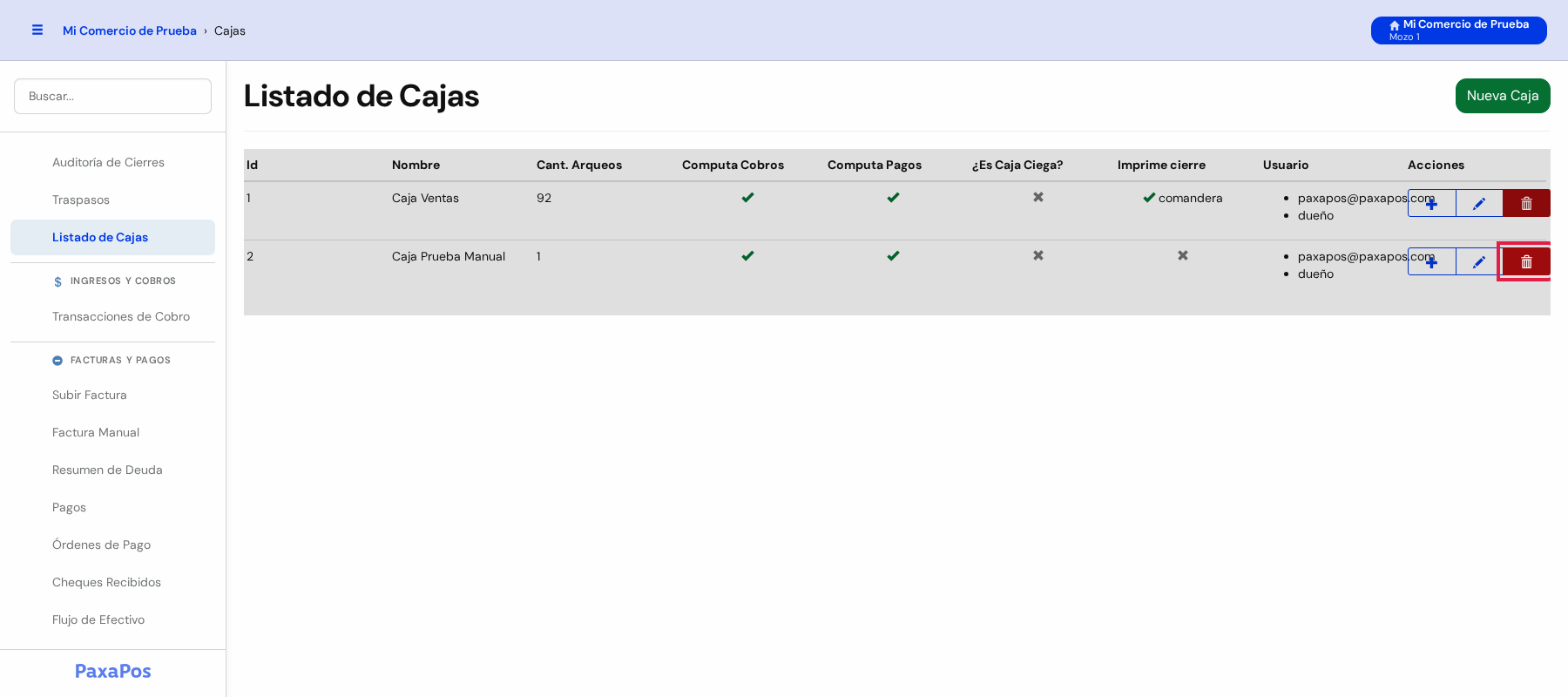Go to Traspasos in the sidebar
This screenshot has height=697, width=1568.
tap(112, 200)
